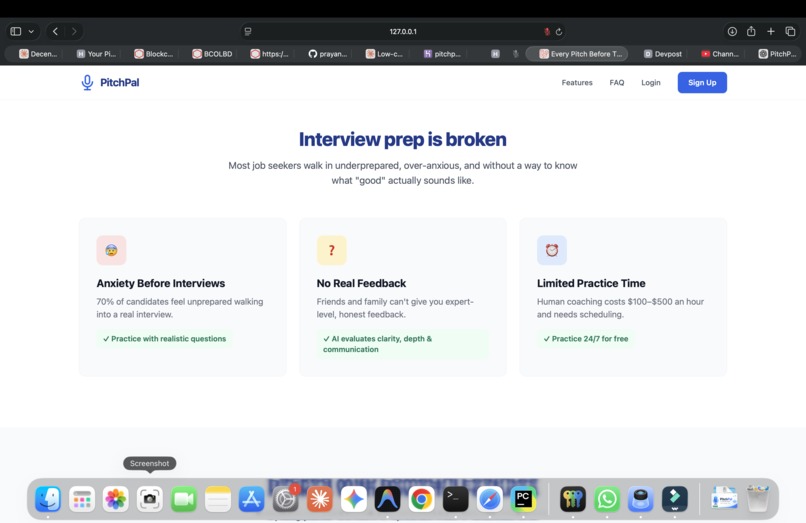Open the page menu icon in address bar
Screen dimensions: 806x523
click(248, 31)
